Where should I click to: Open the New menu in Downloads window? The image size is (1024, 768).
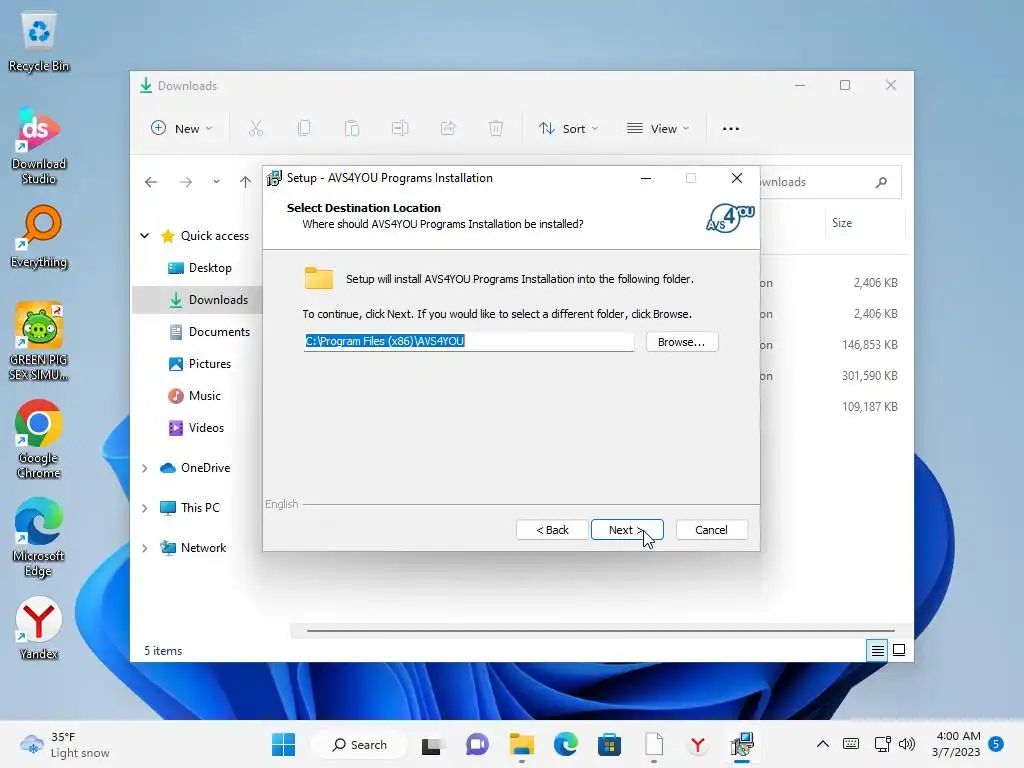point(182,129)
